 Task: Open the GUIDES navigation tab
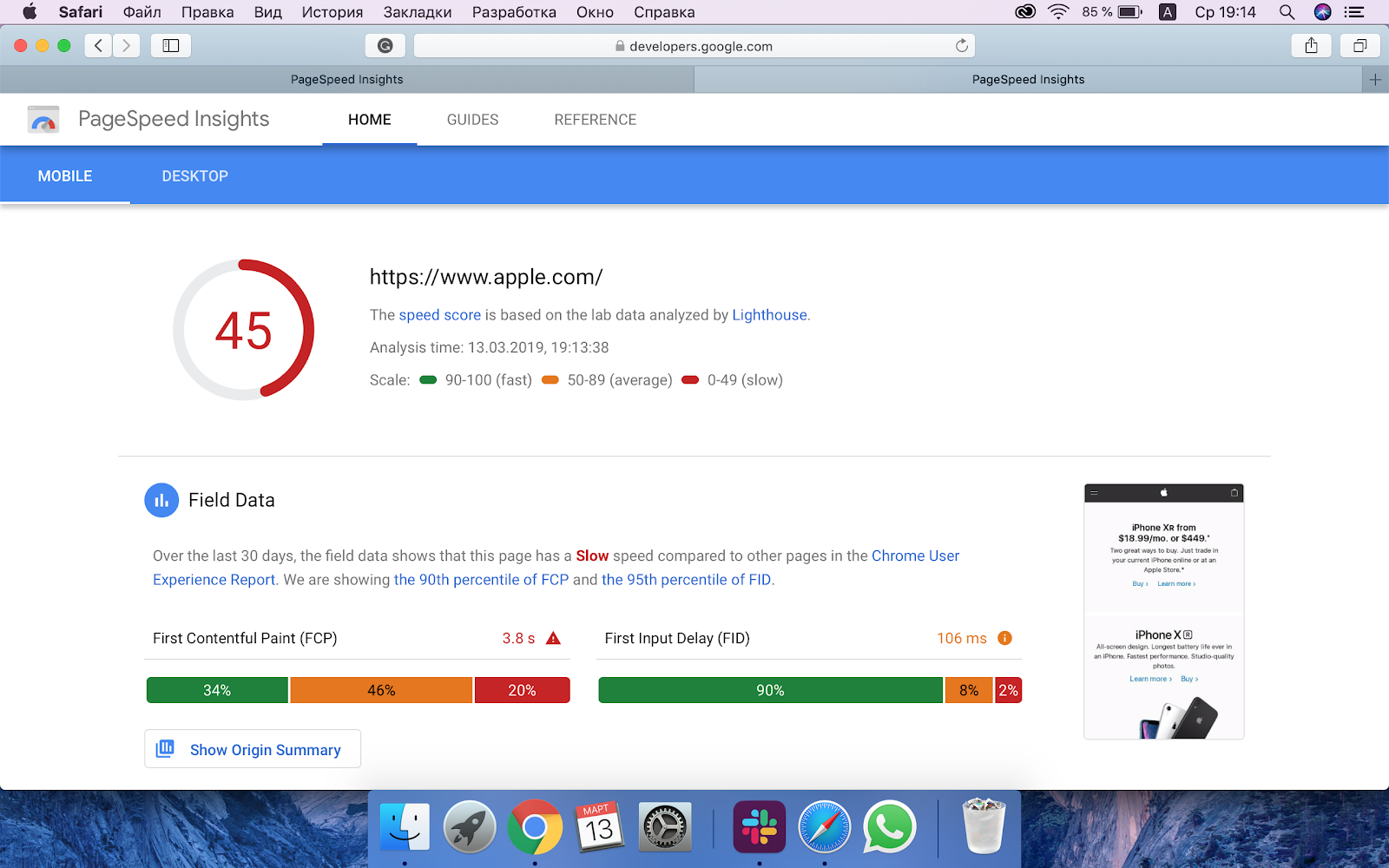[473, 120]
